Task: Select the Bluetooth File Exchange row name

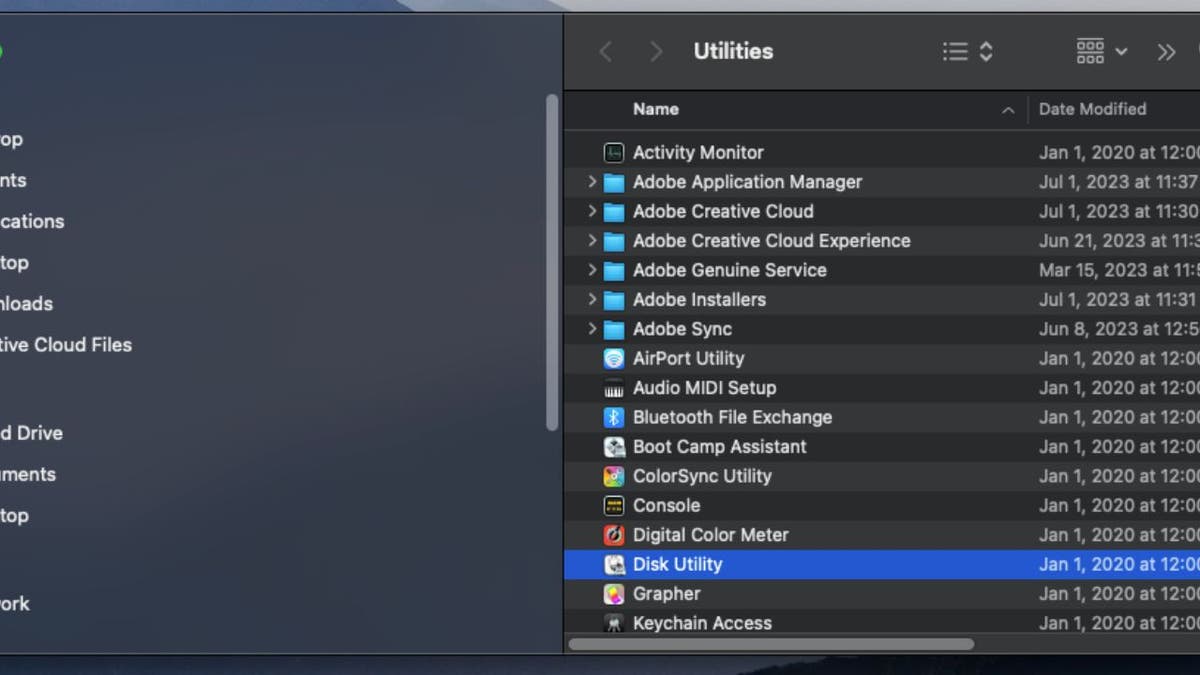Action: (732, 418)
